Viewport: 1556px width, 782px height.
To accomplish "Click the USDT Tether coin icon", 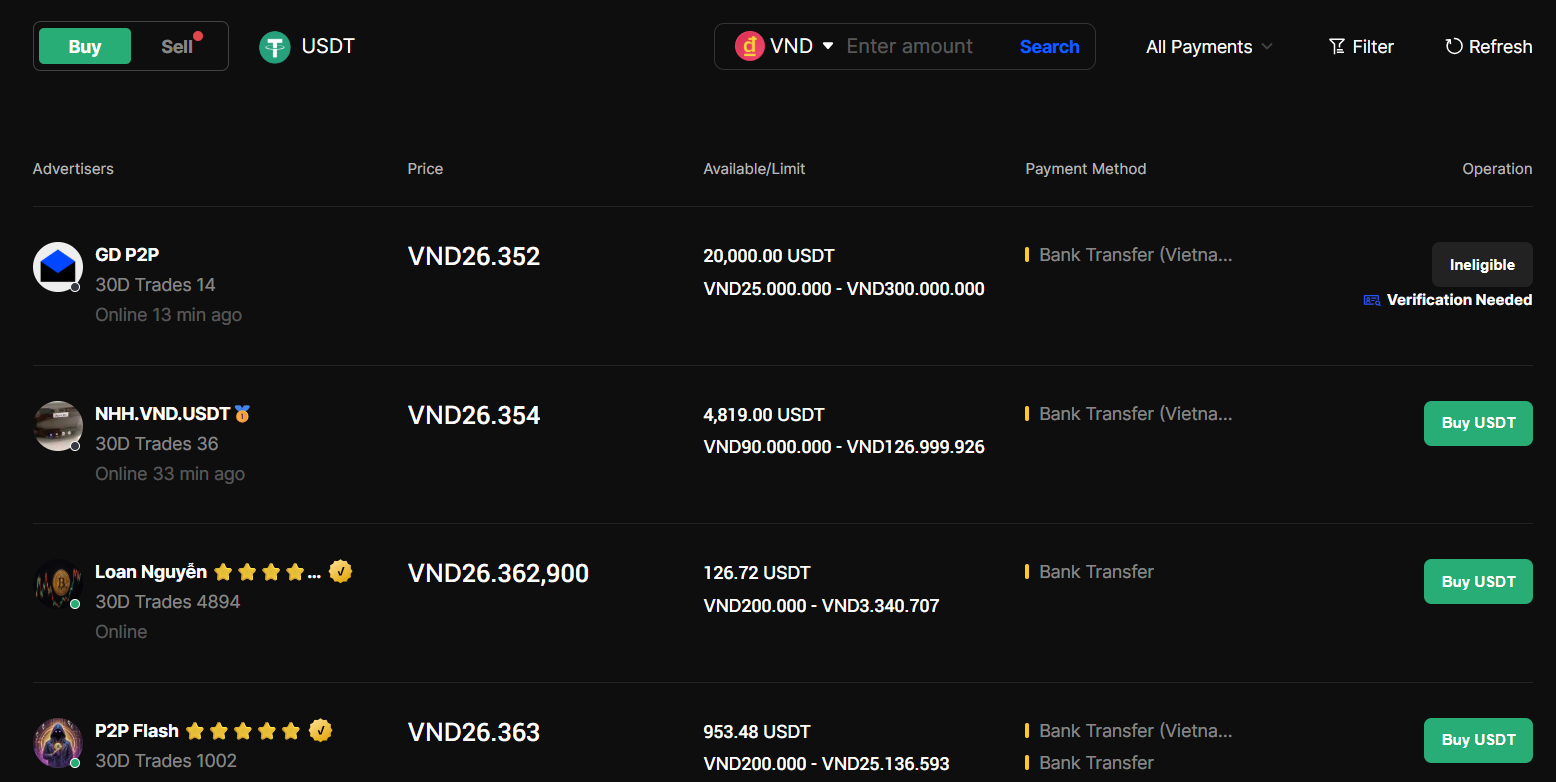I will click(x=275, y=47).
